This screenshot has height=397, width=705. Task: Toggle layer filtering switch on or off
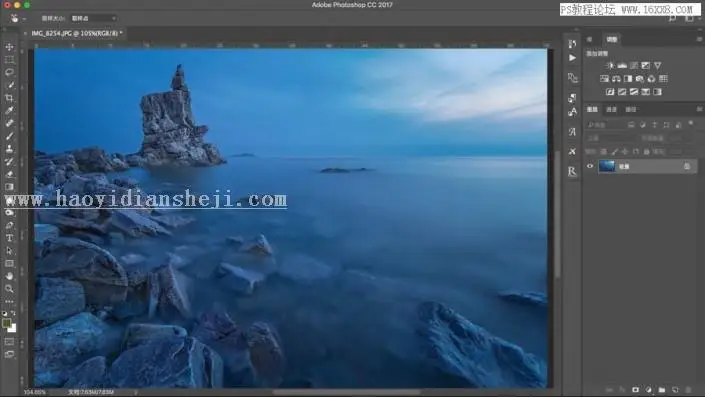tap(691, 124)
